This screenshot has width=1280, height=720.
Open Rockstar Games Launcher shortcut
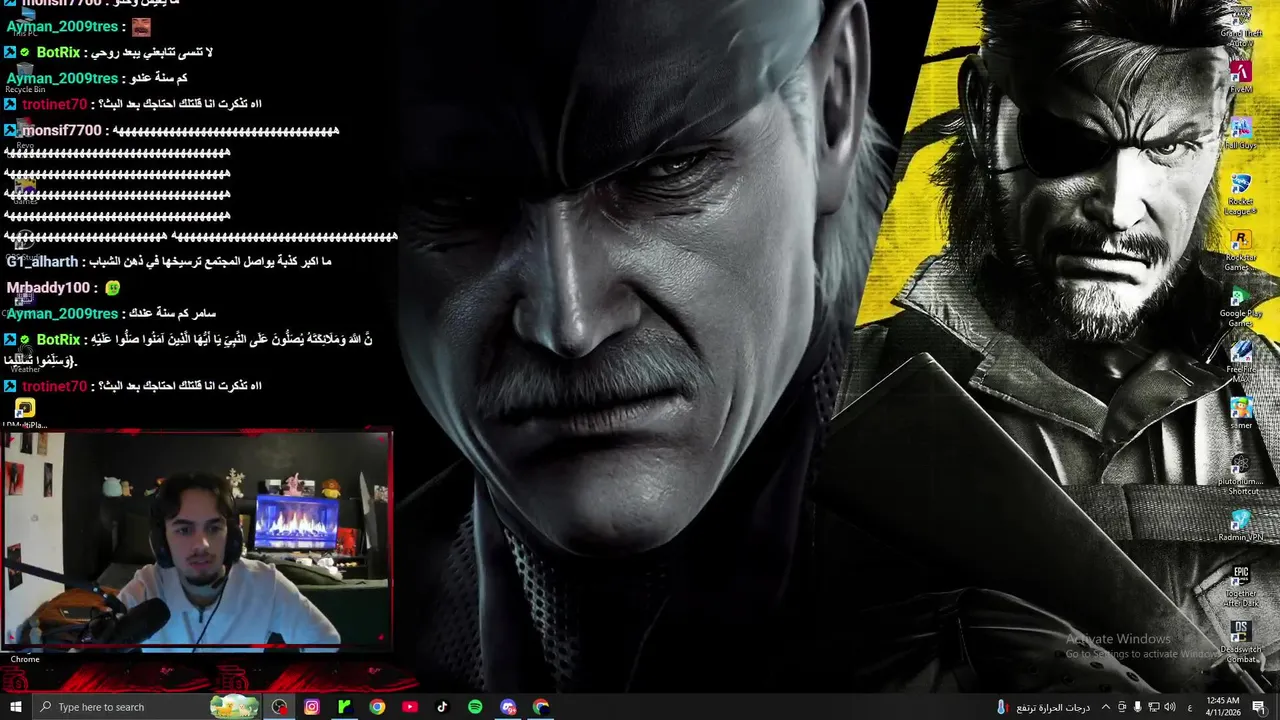(1241, 250)
